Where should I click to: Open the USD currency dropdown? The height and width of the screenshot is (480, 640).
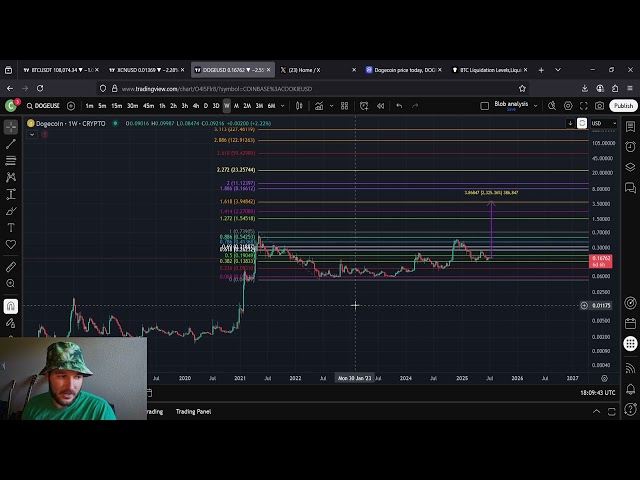600,123
